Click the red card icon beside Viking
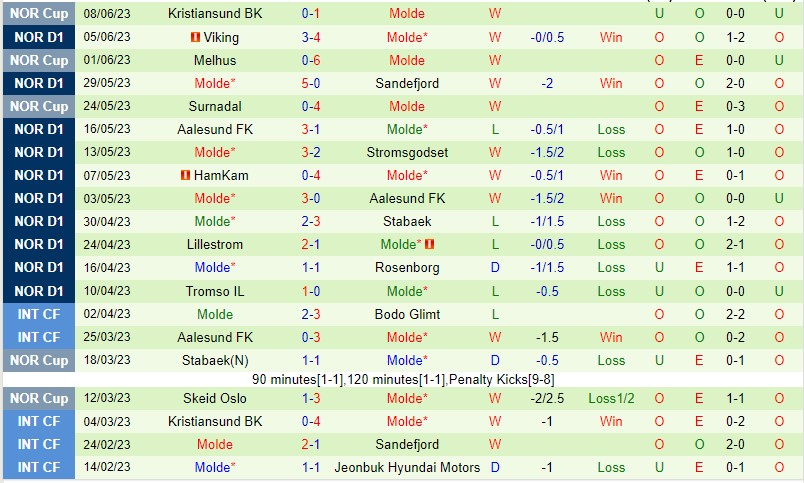This screenshot has width=804, height=483. pos(196,37)
